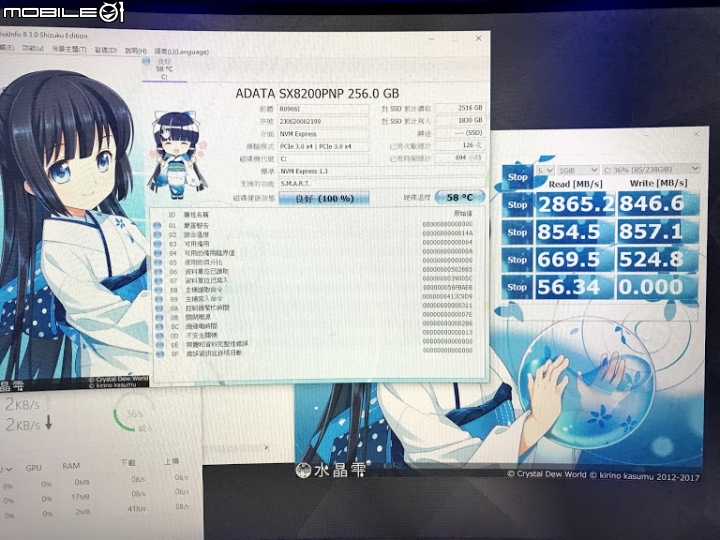
Task: Click status orb for SMART attribute 0B
Action: (x=159, y=317)
